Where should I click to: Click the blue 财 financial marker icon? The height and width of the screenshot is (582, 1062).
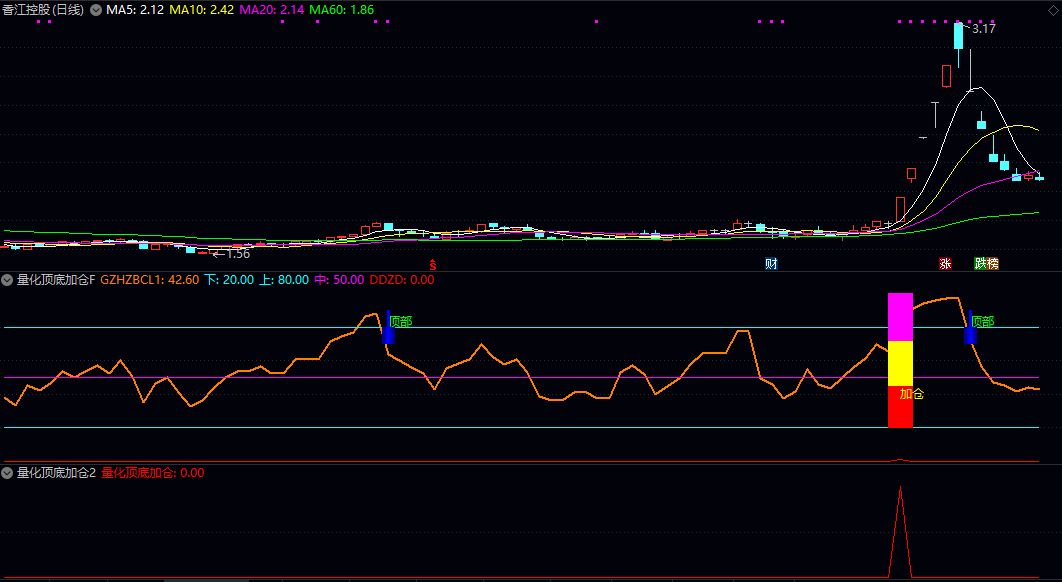[x=771, y=264]
